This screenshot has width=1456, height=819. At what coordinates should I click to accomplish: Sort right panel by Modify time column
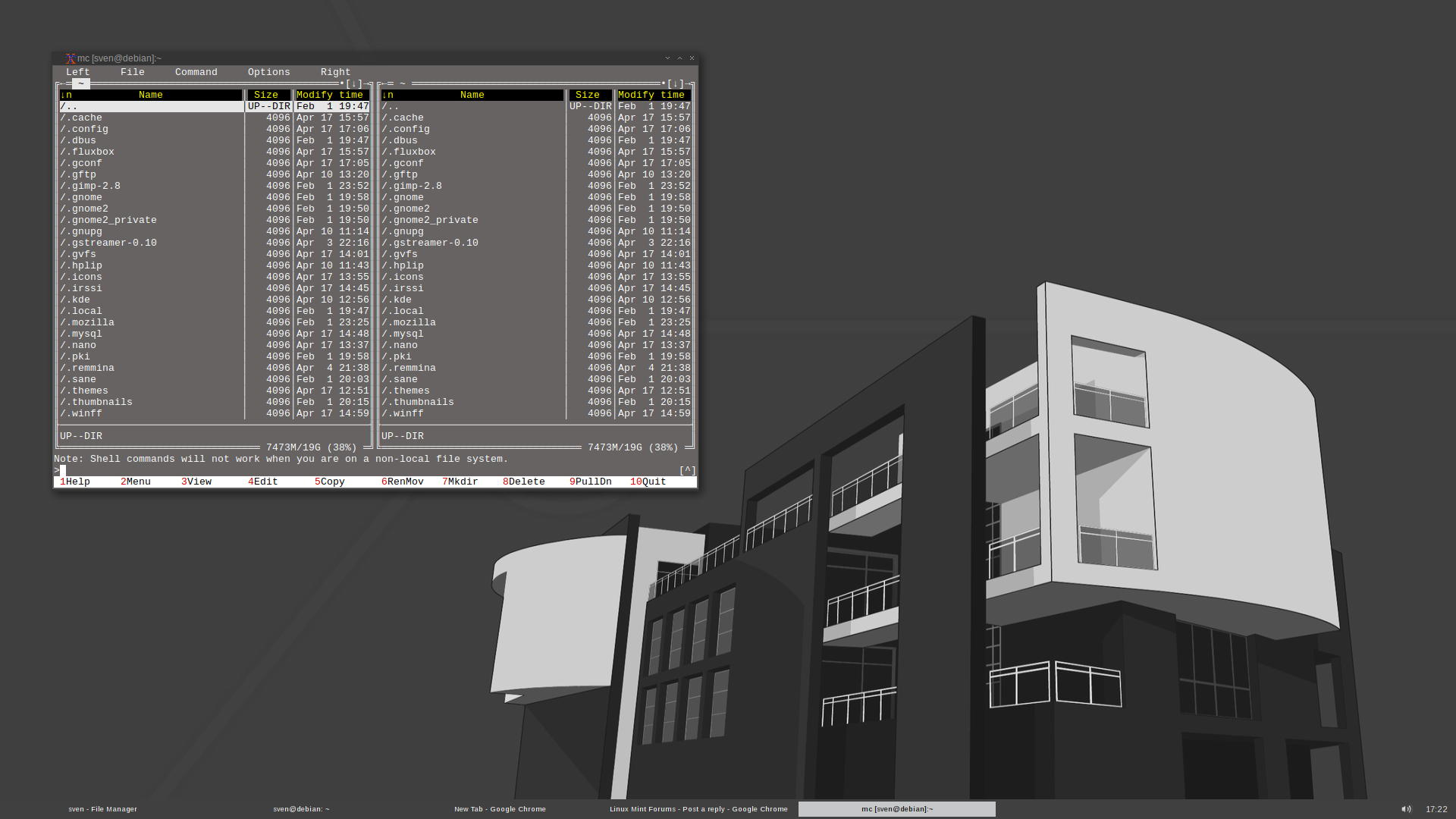[651, 95]
